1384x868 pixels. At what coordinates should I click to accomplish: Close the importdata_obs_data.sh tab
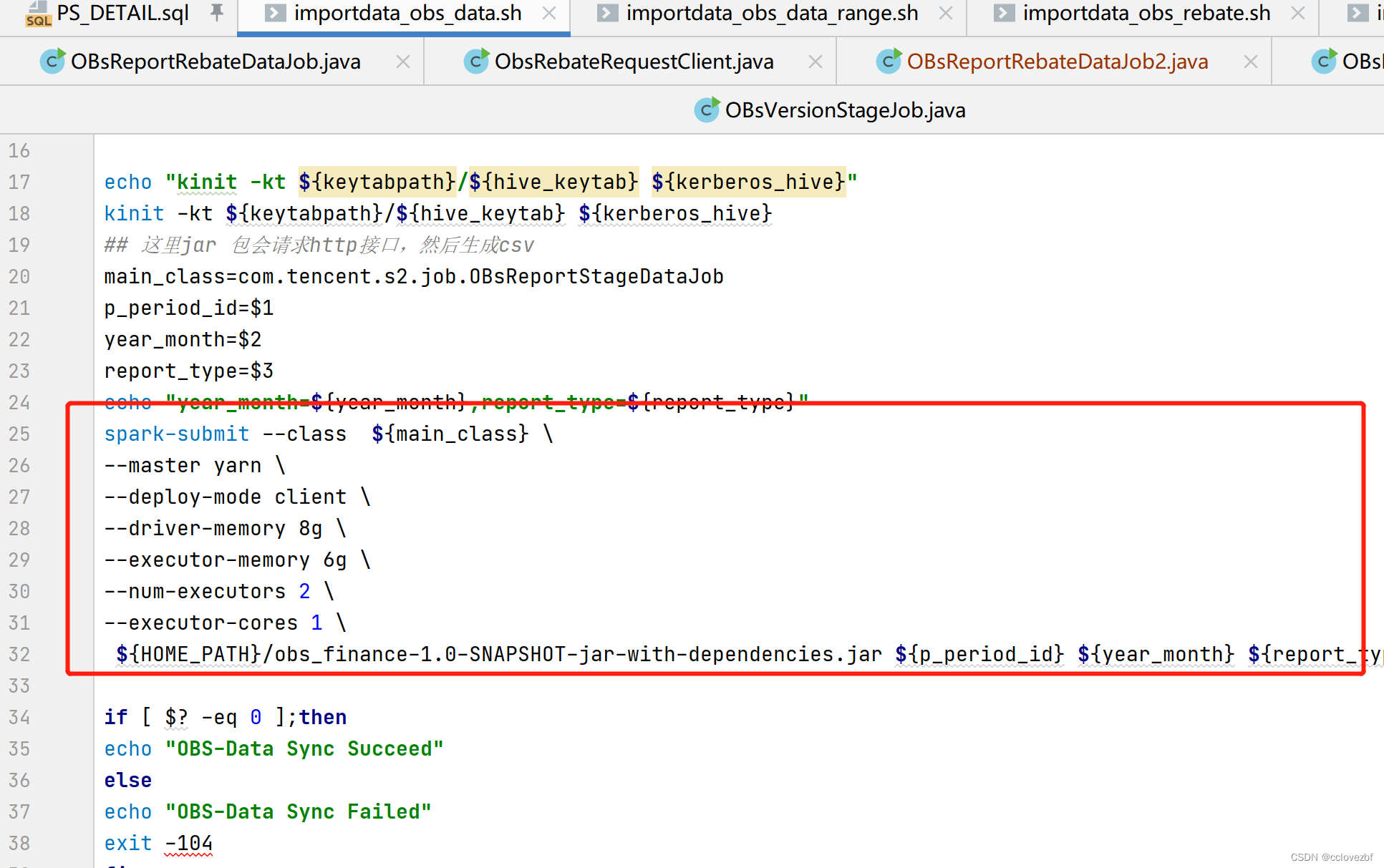548,13
